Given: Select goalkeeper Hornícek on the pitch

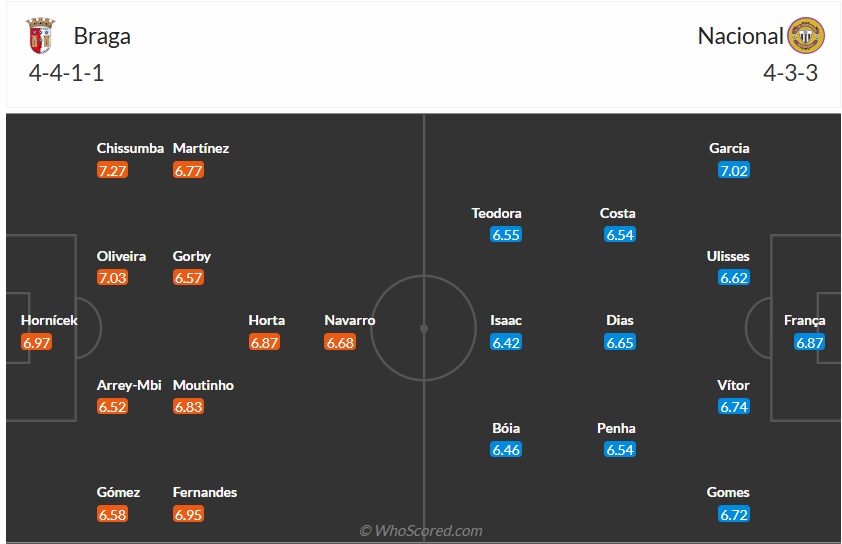Looking at the screenshot, I should click(x=49, y=321).
